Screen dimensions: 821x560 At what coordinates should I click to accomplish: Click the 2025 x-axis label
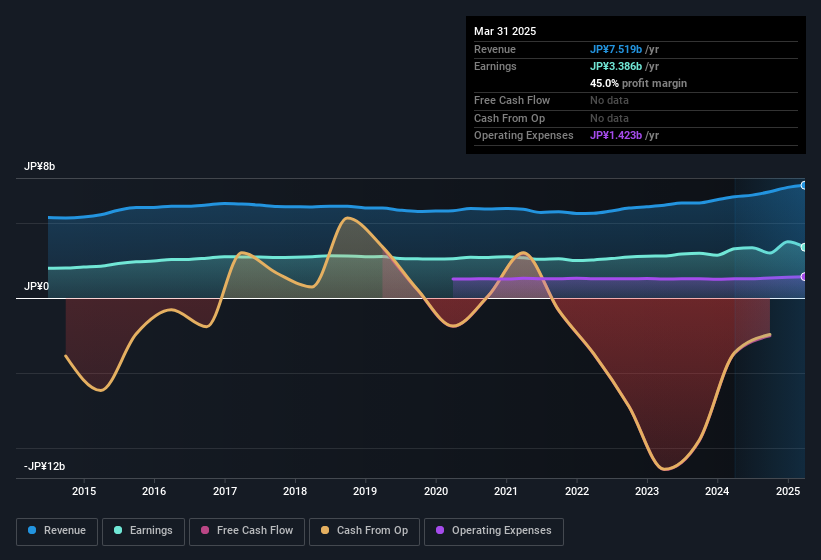point(788,491)
